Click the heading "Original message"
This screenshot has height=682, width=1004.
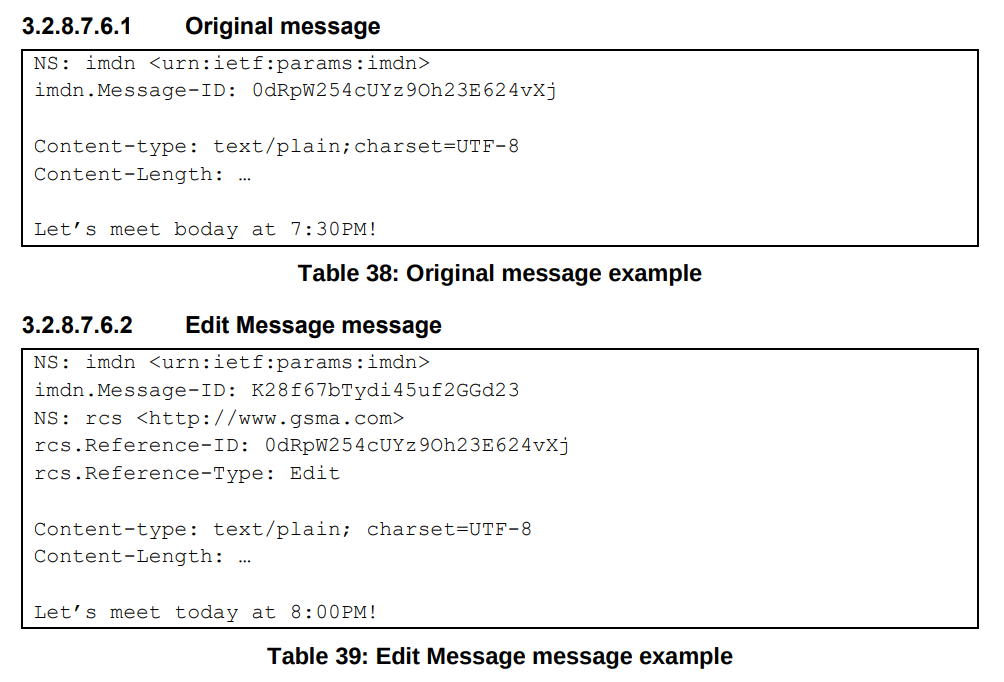point(282,26)
